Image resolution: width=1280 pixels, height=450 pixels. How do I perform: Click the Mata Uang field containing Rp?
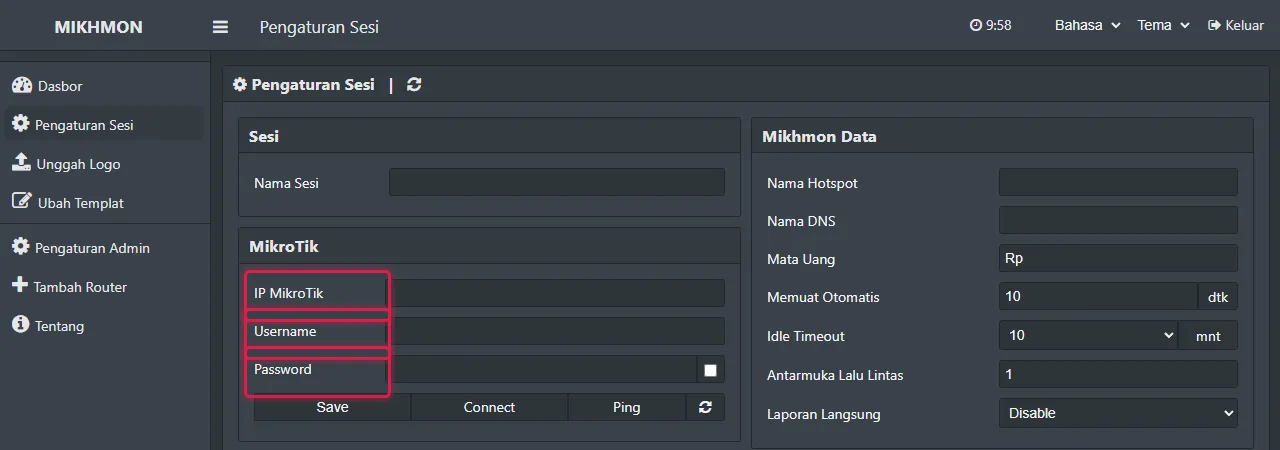1118,258
